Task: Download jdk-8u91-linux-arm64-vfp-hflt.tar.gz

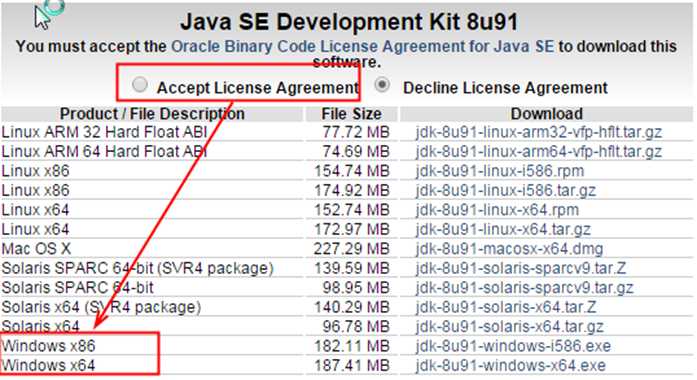Action: click(539, 152)
